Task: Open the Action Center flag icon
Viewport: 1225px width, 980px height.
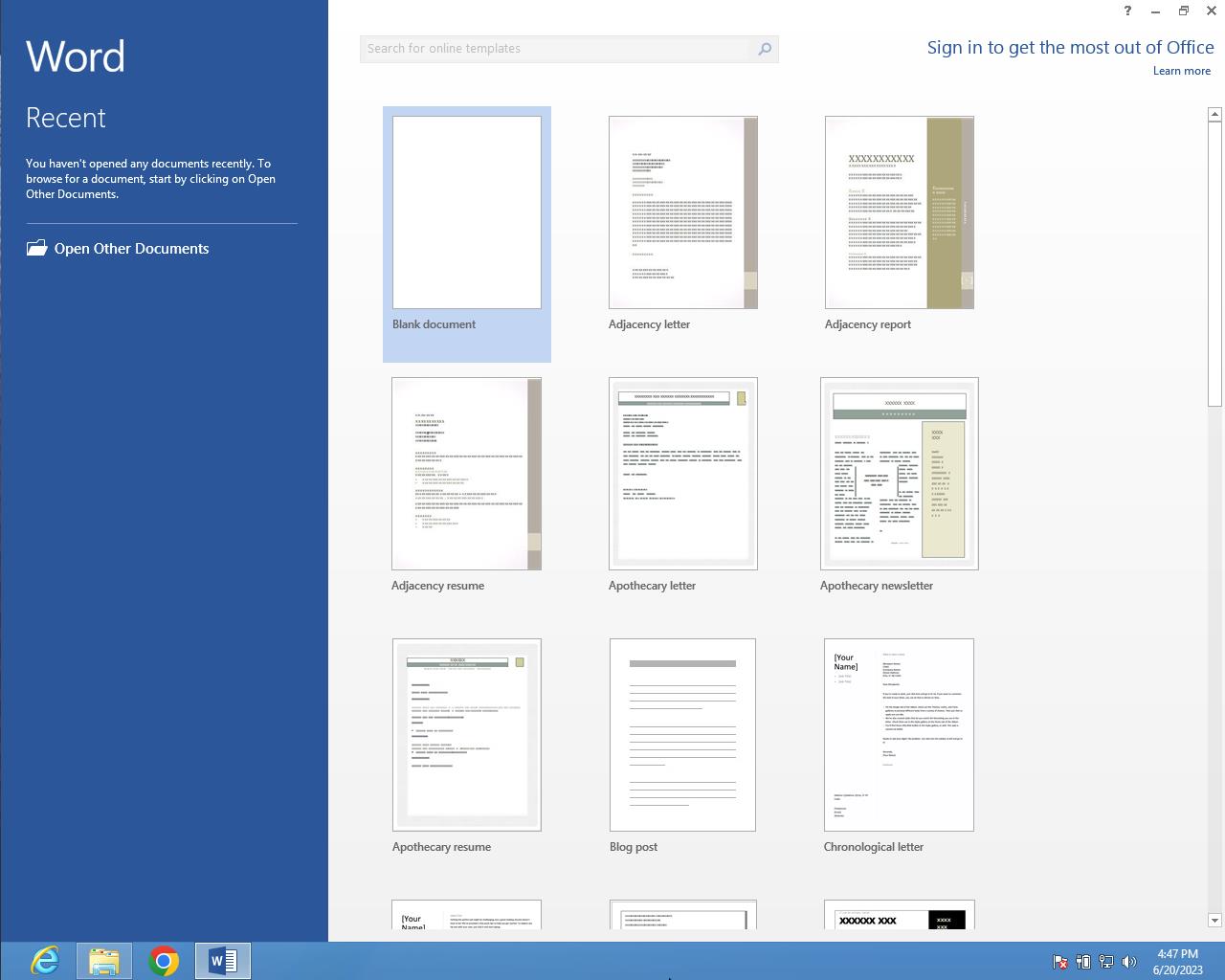Action: [x=1060, y=962]
